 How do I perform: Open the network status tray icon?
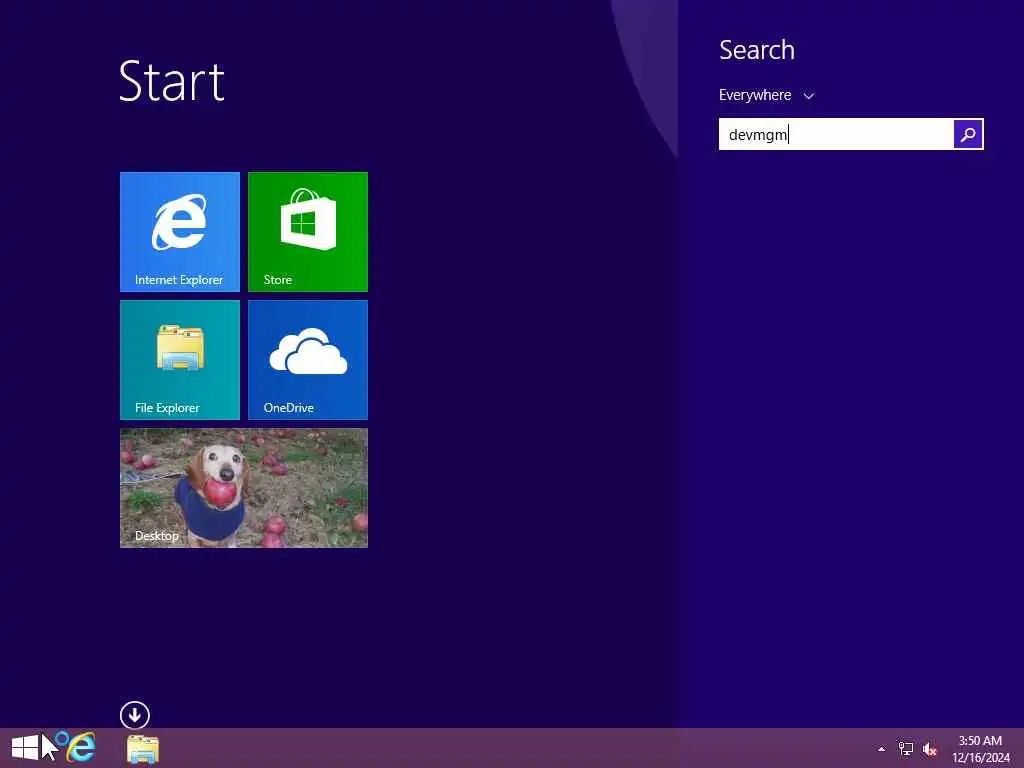point(905,749)
